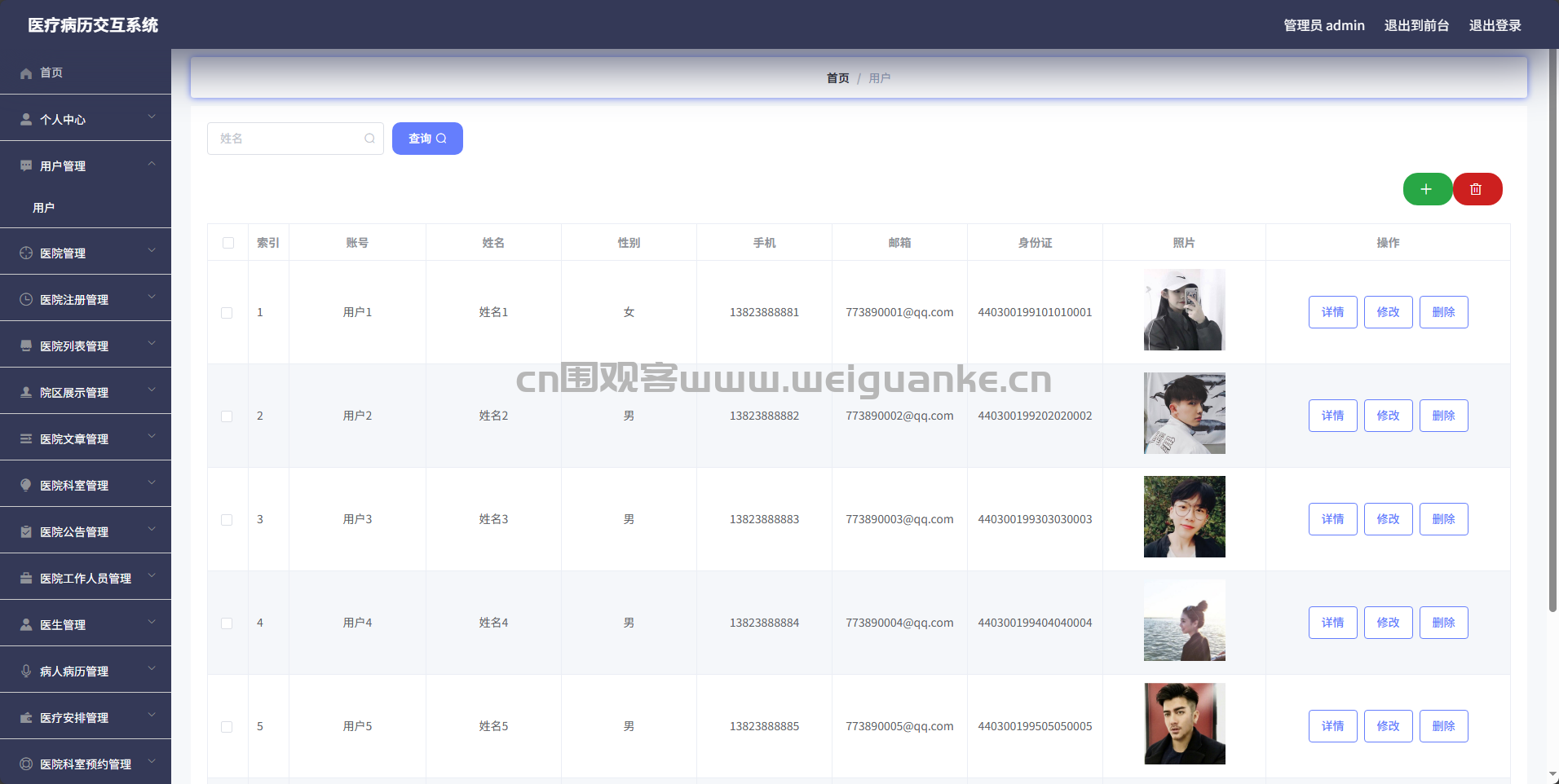Open the 医疗安排管理 menu chevron
Screen dimensions: 1559x784
pos(152,716)
